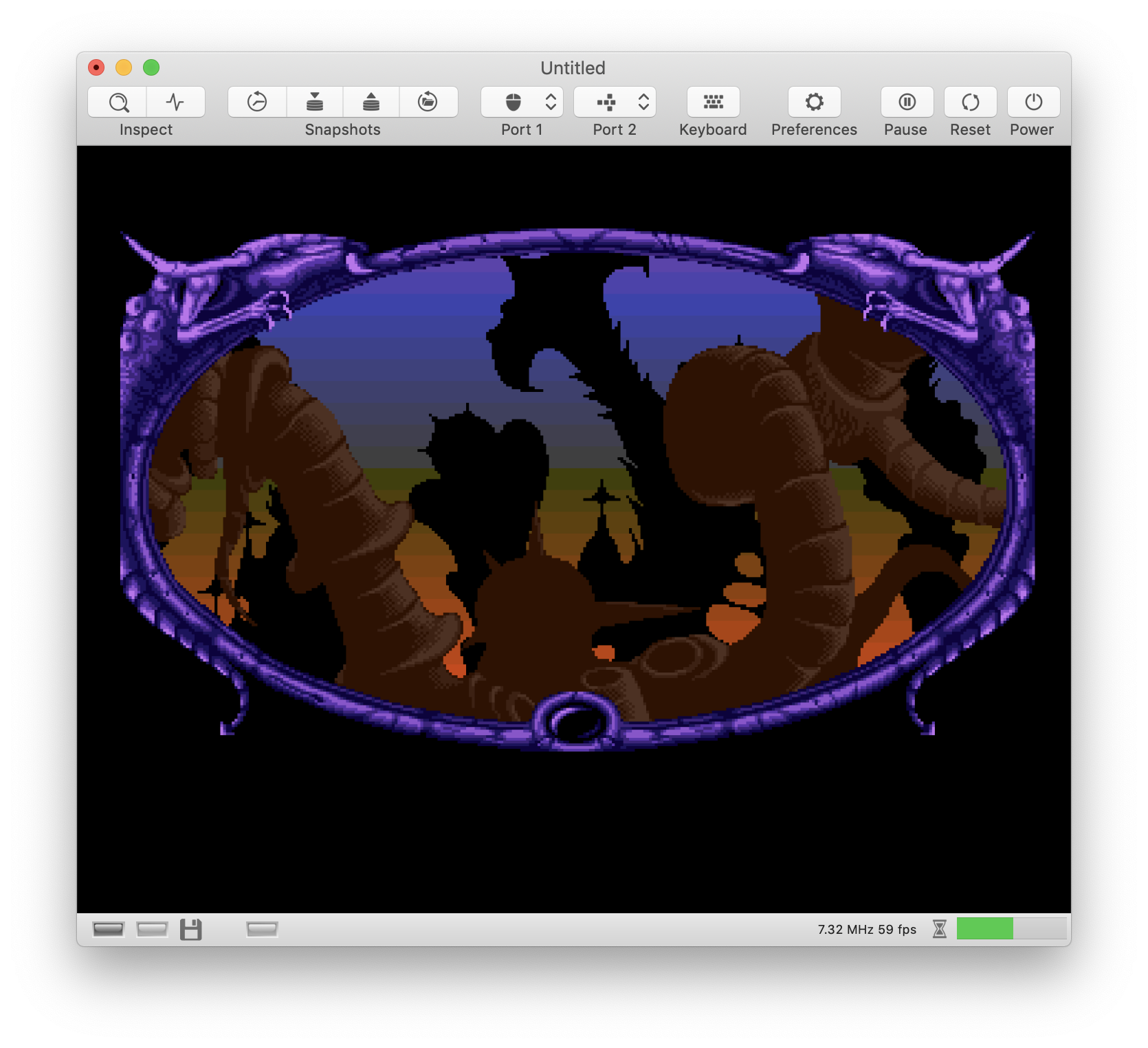Click the drive indicator right of floppy icon
1148x1048 pixels.
(x=262, y=930)
